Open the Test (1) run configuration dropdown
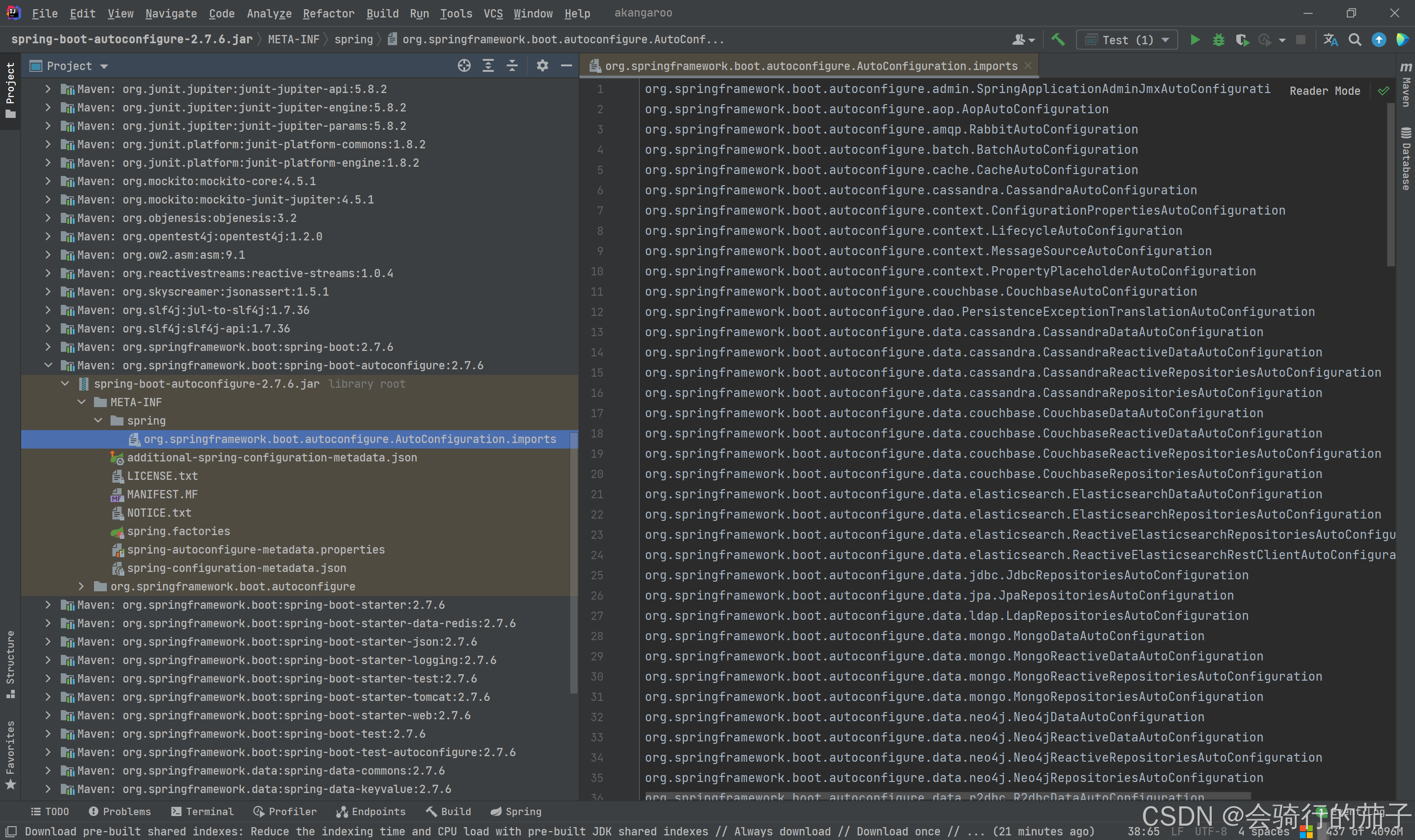 click(1126, 40)
